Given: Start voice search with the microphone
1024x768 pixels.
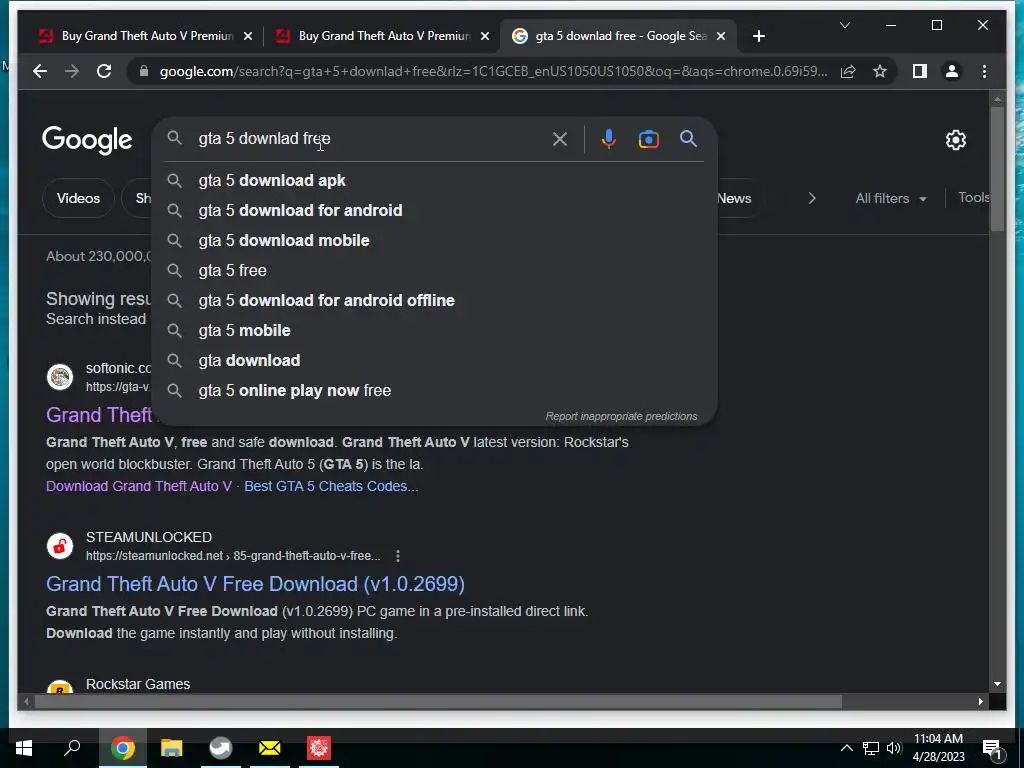Looking at the screenshot, I should [x=609, y=139].
